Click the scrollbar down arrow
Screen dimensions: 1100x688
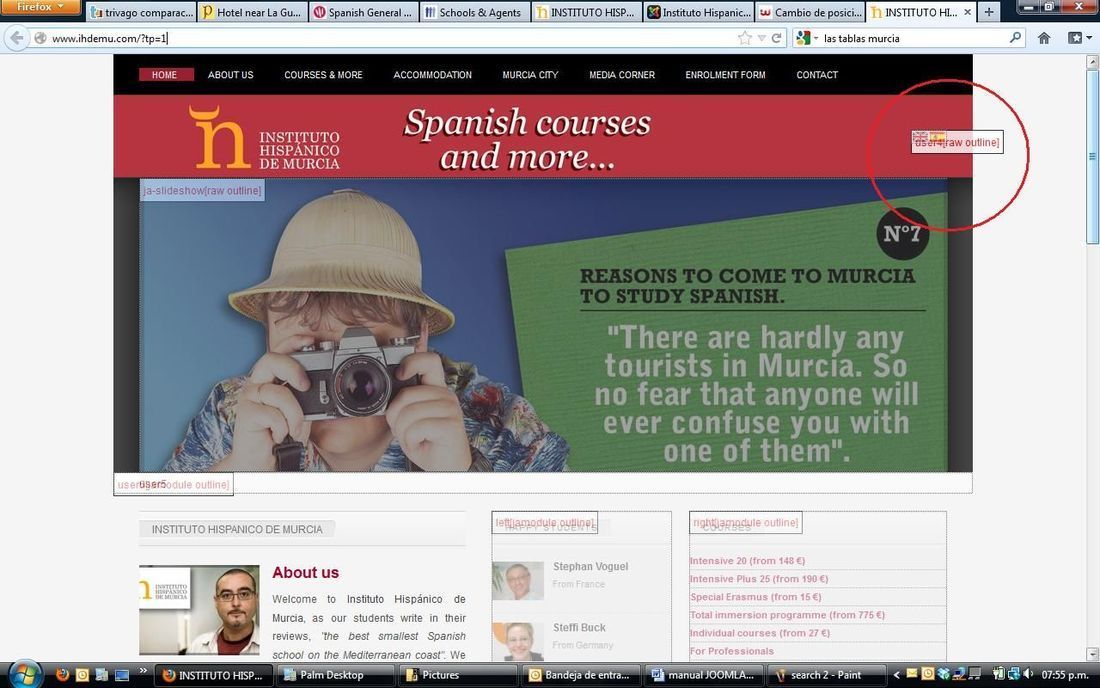pyautogui.click(x=1092, y=654)
